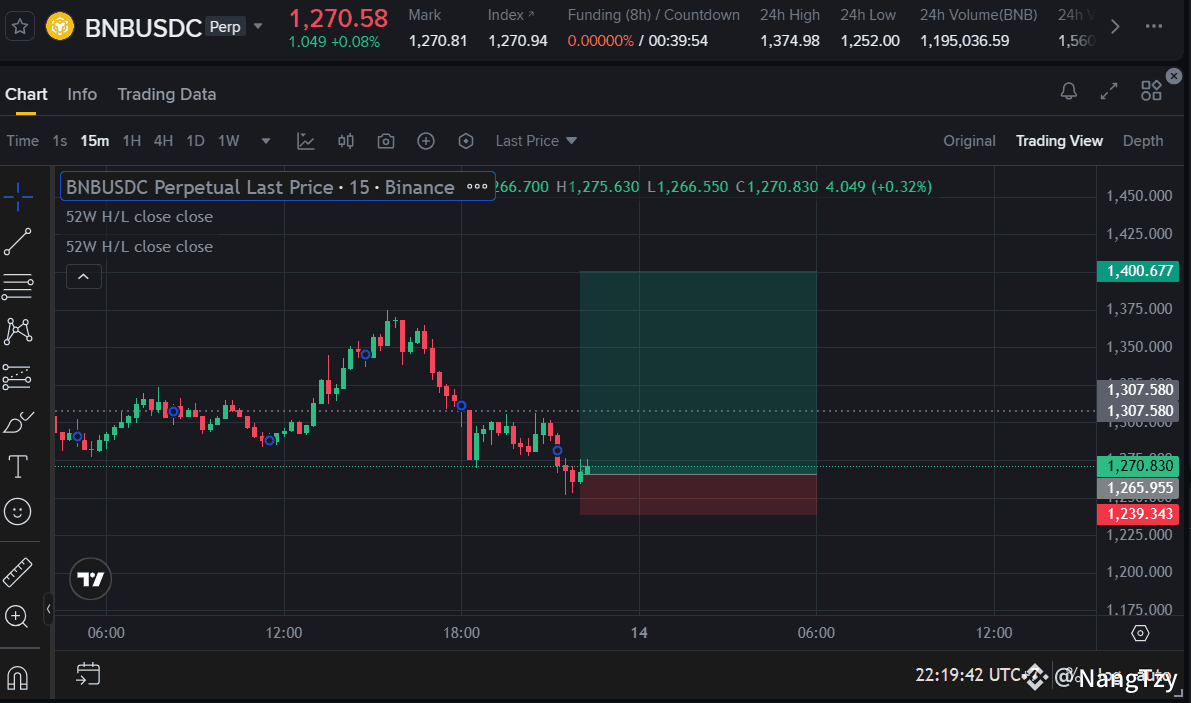The height and width of the screenshot is (703, 1191).
Task: Select the zoom in tool
Action: [17, 617]
